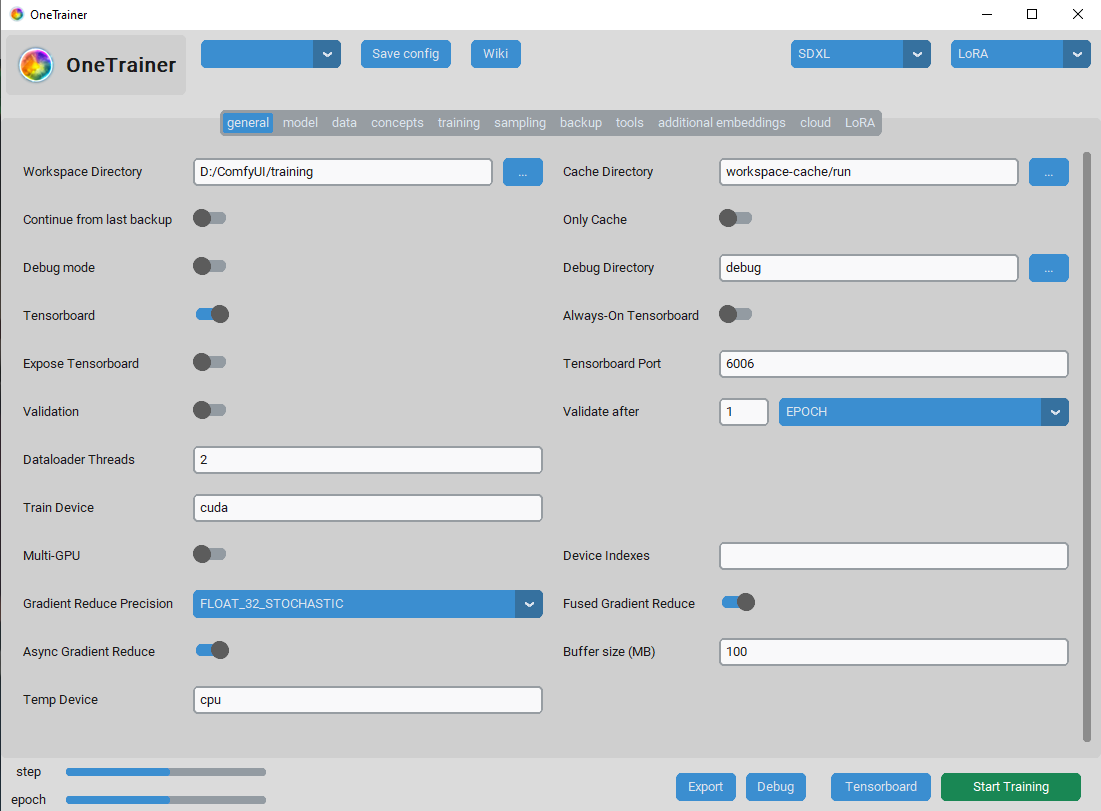Screen dimensions: 1101x811
Task: Toggle Continue from last backup switch
Action: tap(210, 218)
